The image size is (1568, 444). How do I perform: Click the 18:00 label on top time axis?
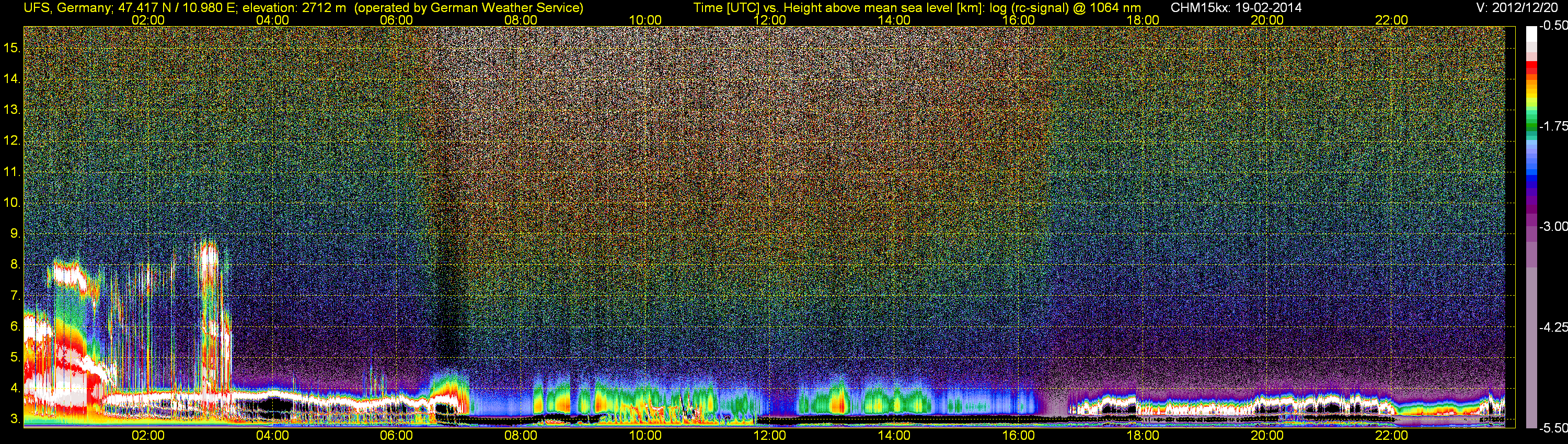tap(1143, 20)
